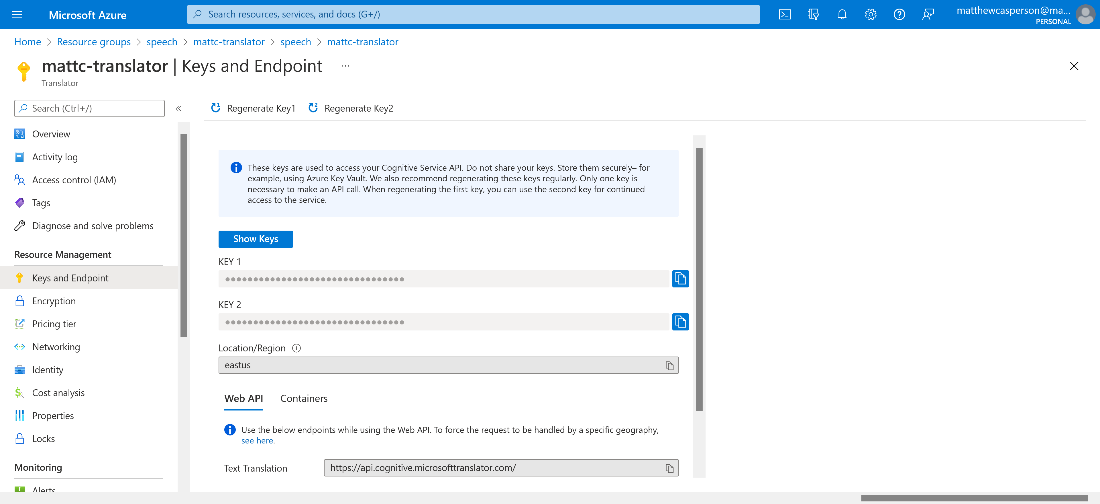
Task: Follow the 'see here' link
Action: [257, 441]
